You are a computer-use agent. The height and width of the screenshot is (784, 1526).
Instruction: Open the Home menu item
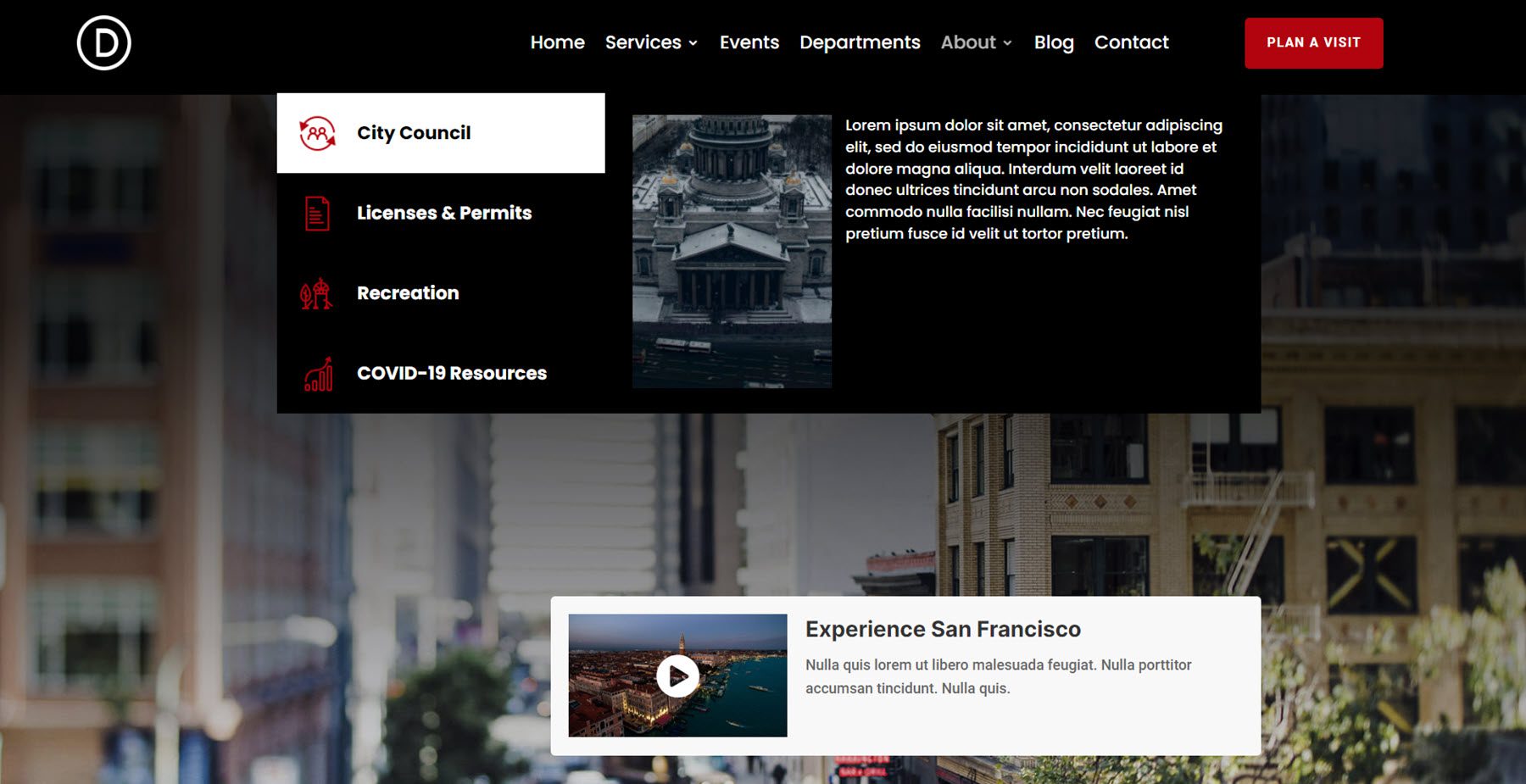pos(557,42)
